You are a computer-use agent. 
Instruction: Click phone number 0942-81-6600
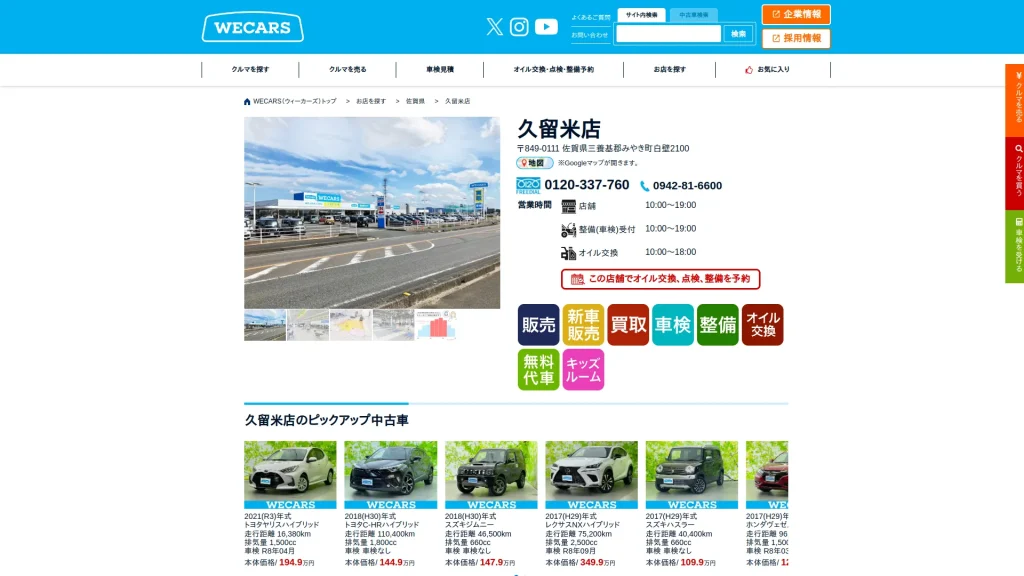pyautogui.click(x=688, y=186)
